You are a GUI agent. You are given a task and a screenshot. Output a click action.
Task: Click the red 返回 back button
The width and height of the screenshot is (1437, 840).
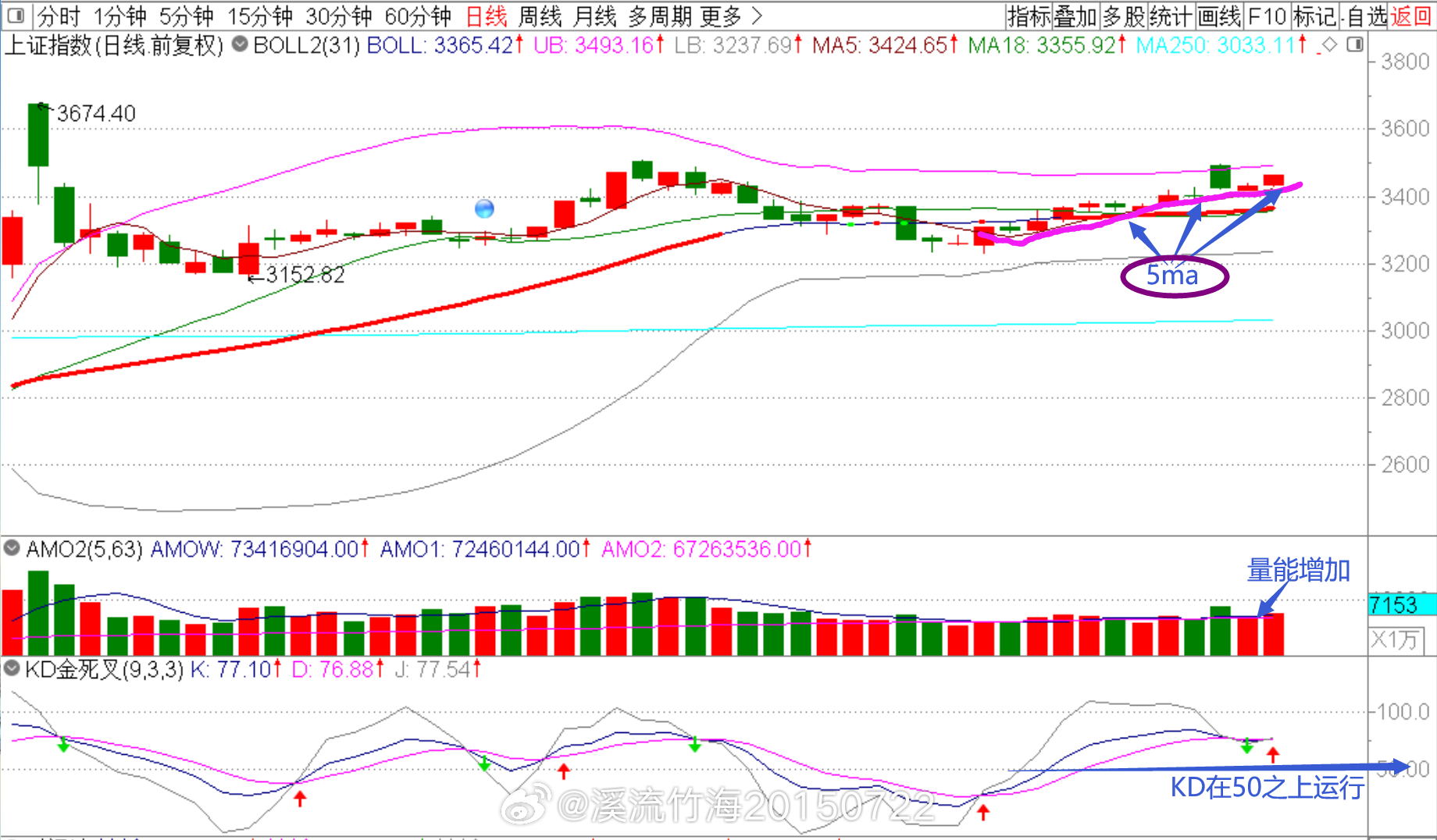(1412, 16)
